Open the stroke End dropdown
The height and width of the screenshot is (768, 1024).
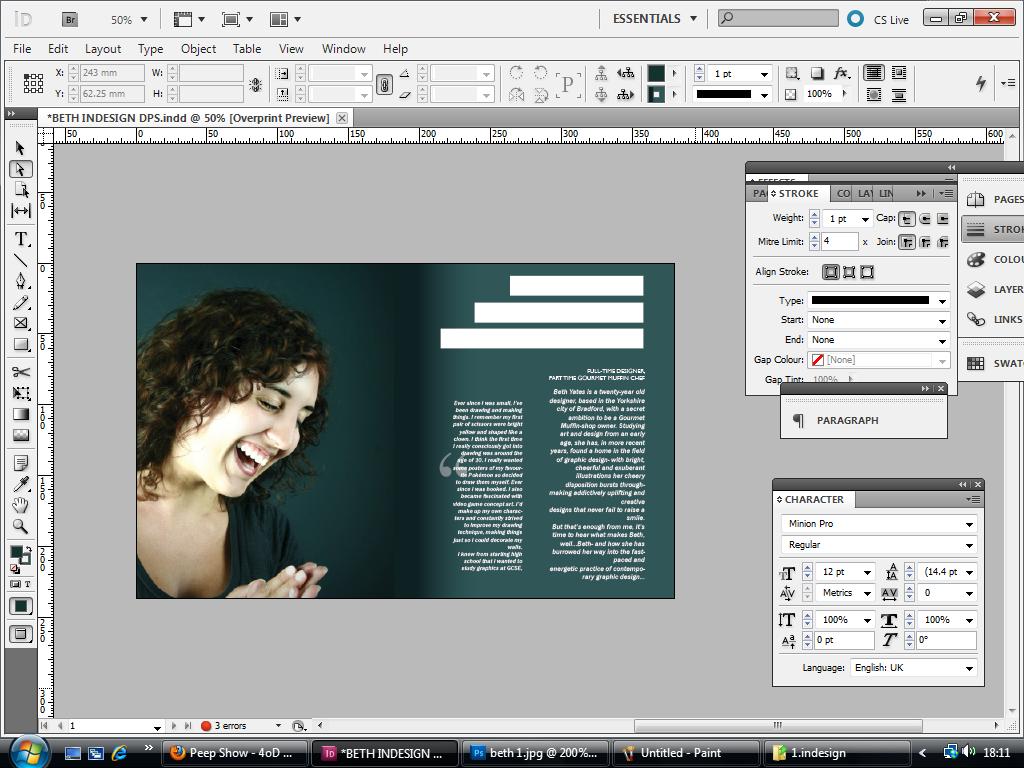click(x=940, y=340)
